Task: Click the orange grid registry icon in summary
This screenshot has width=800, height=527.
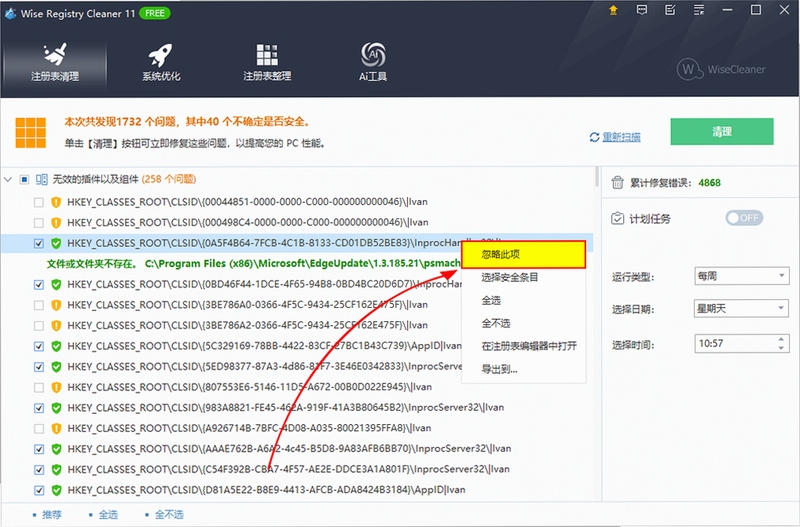Action: [31, 133]
